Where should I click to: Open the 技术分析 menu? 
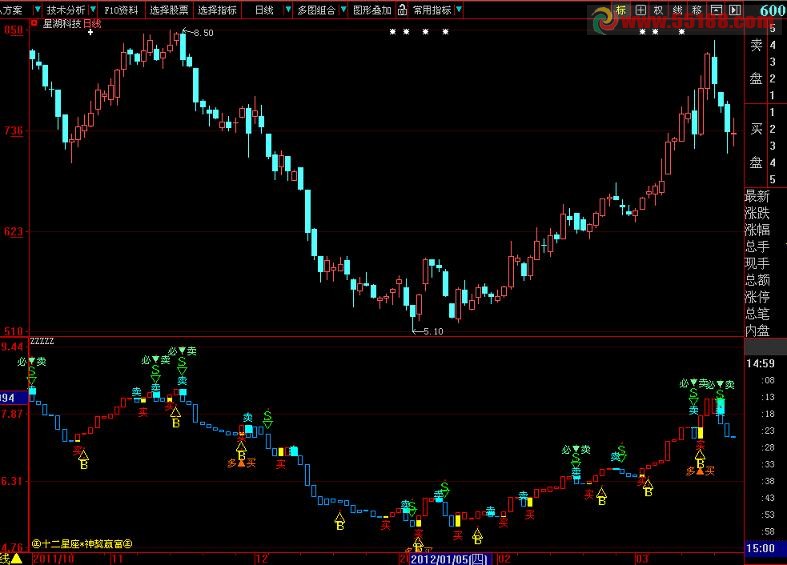coord(66,10)
